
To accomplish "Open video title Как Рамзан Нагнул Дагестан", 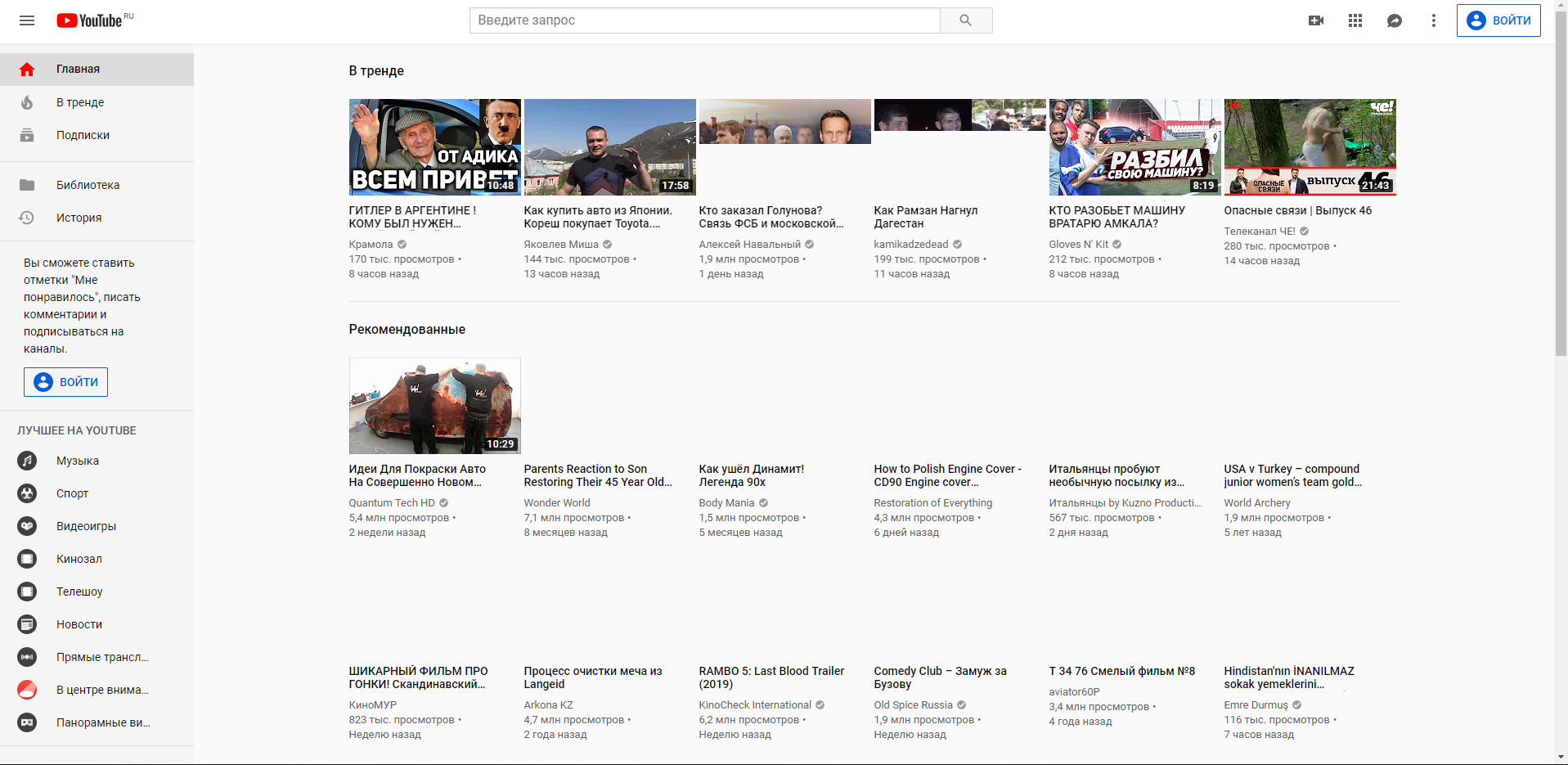I will point(926,217).
